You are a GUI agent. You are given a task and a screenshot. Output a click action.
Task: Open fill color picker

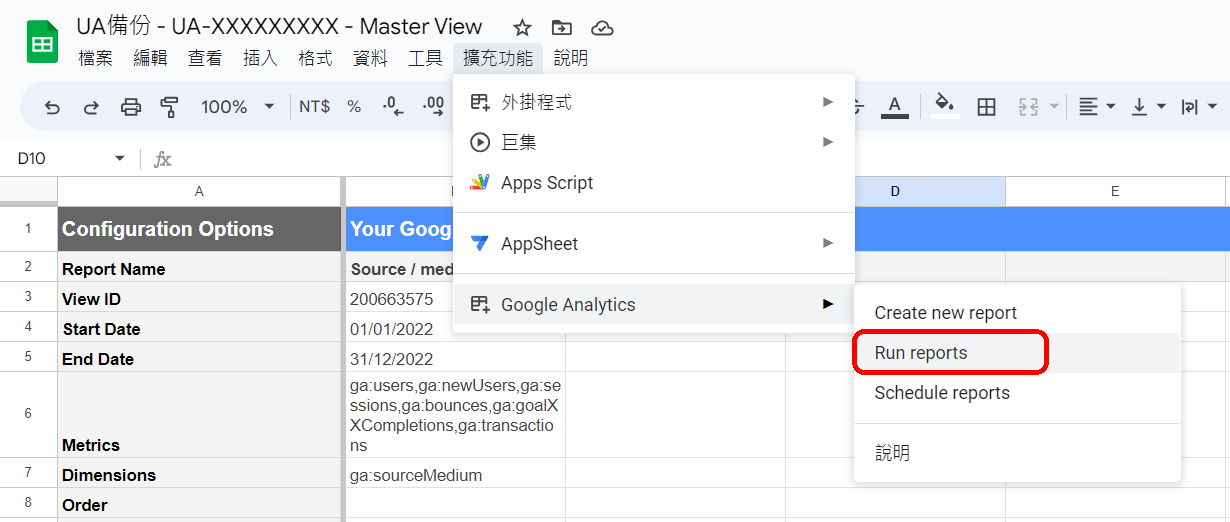(944, 107)
